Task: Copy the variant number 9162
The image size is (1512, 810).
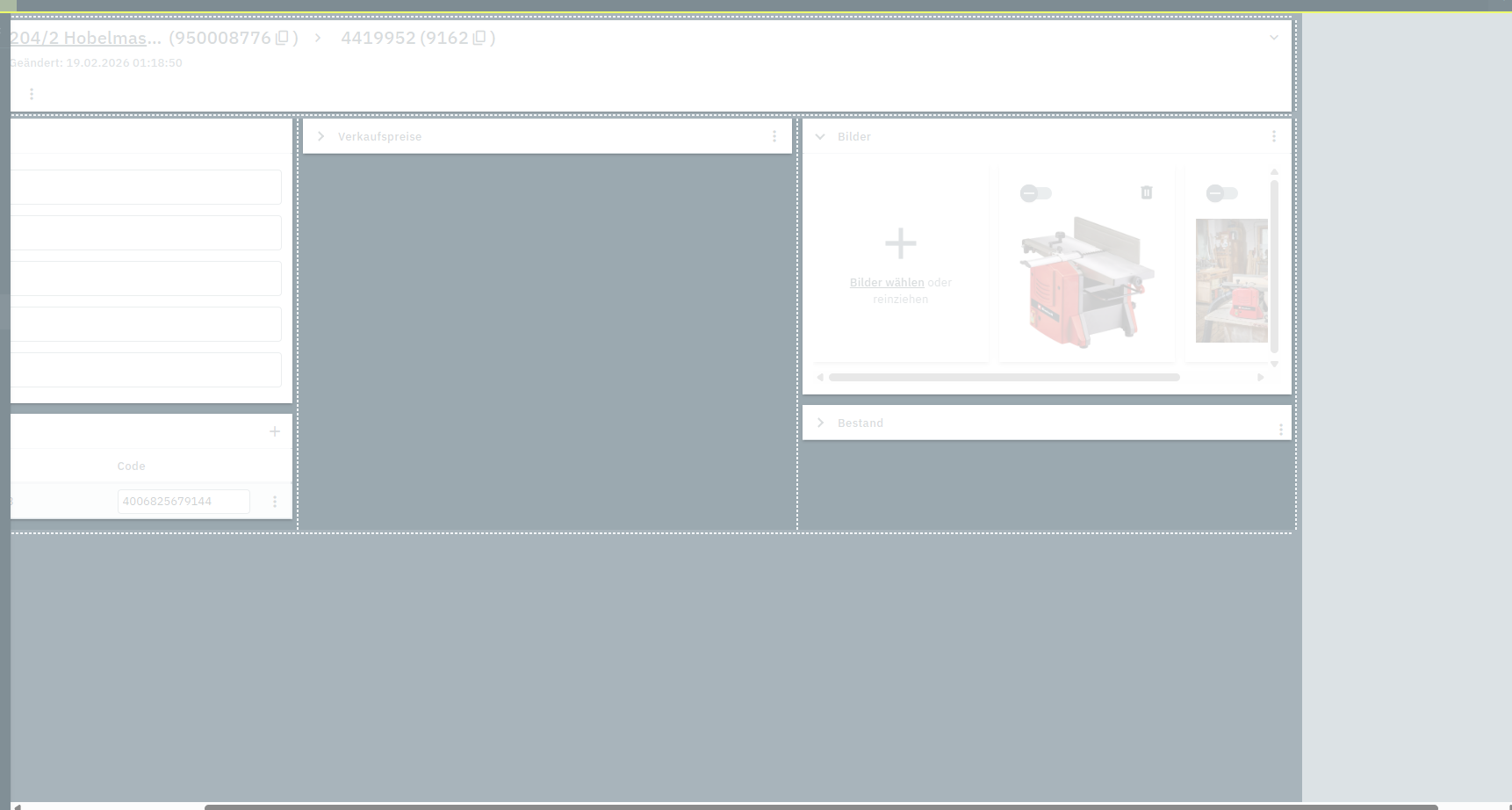Action: [x=479, y=38]
